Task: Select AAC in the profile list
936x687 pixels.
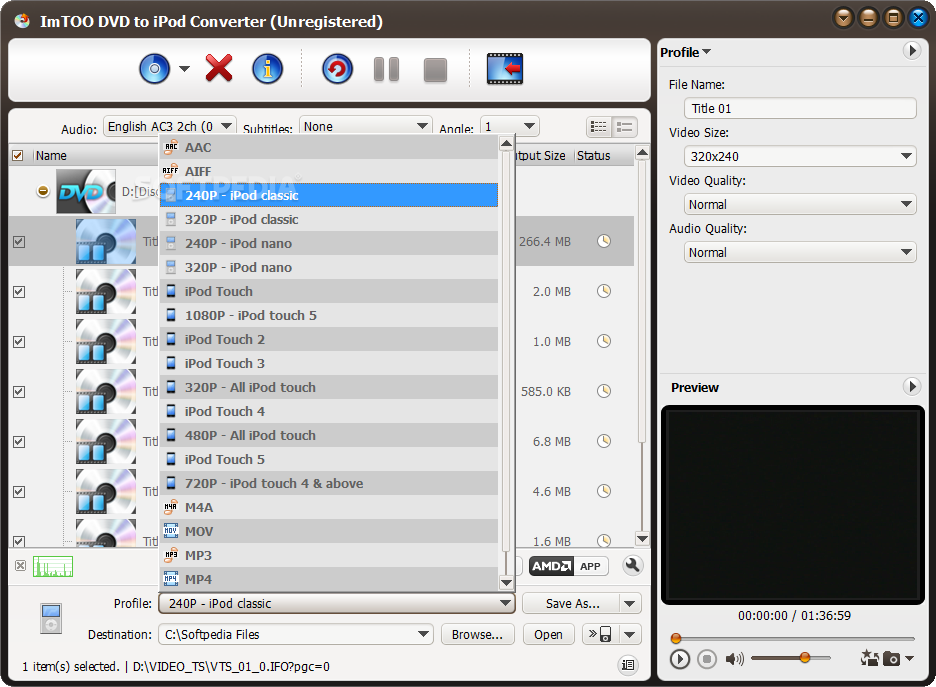Action: [x=329, y=147]
